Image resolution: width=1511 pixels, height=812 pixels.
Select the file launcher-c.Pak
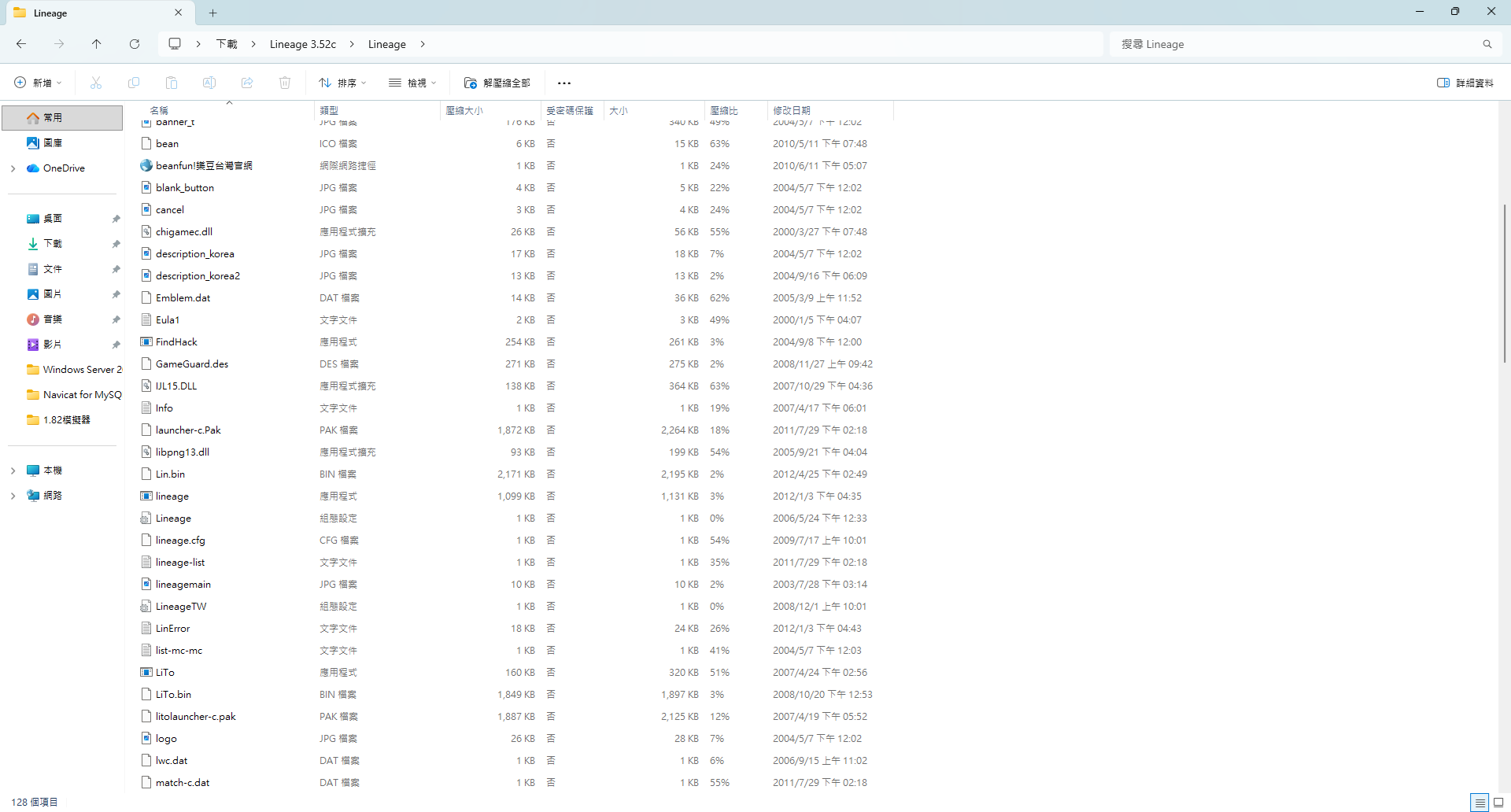[x=188, y=430]
